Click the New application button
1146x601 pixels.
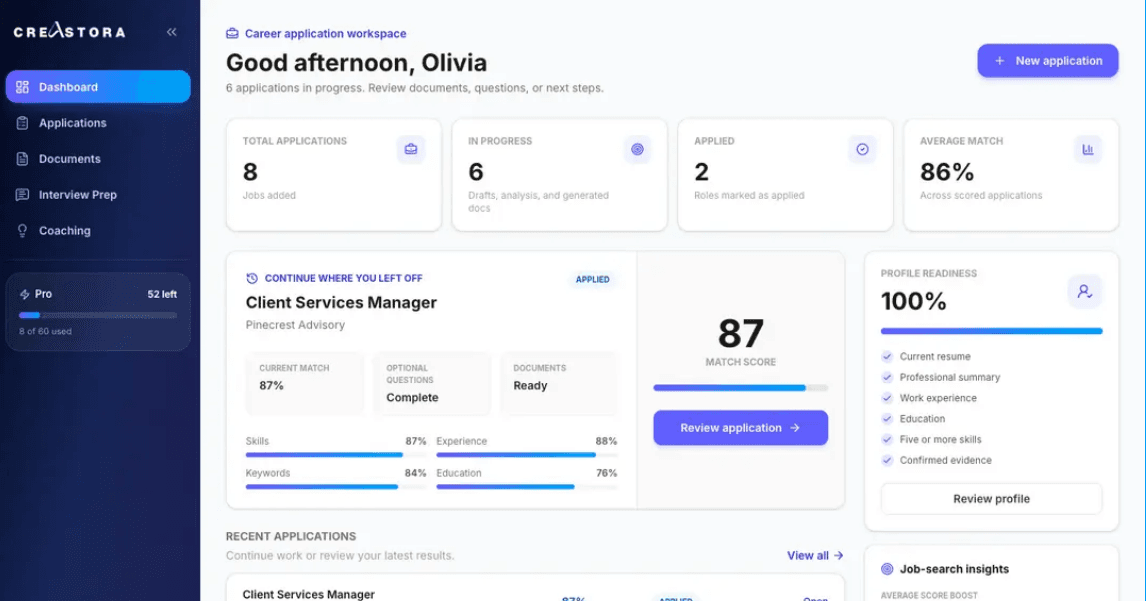(x=1047, y=61)
